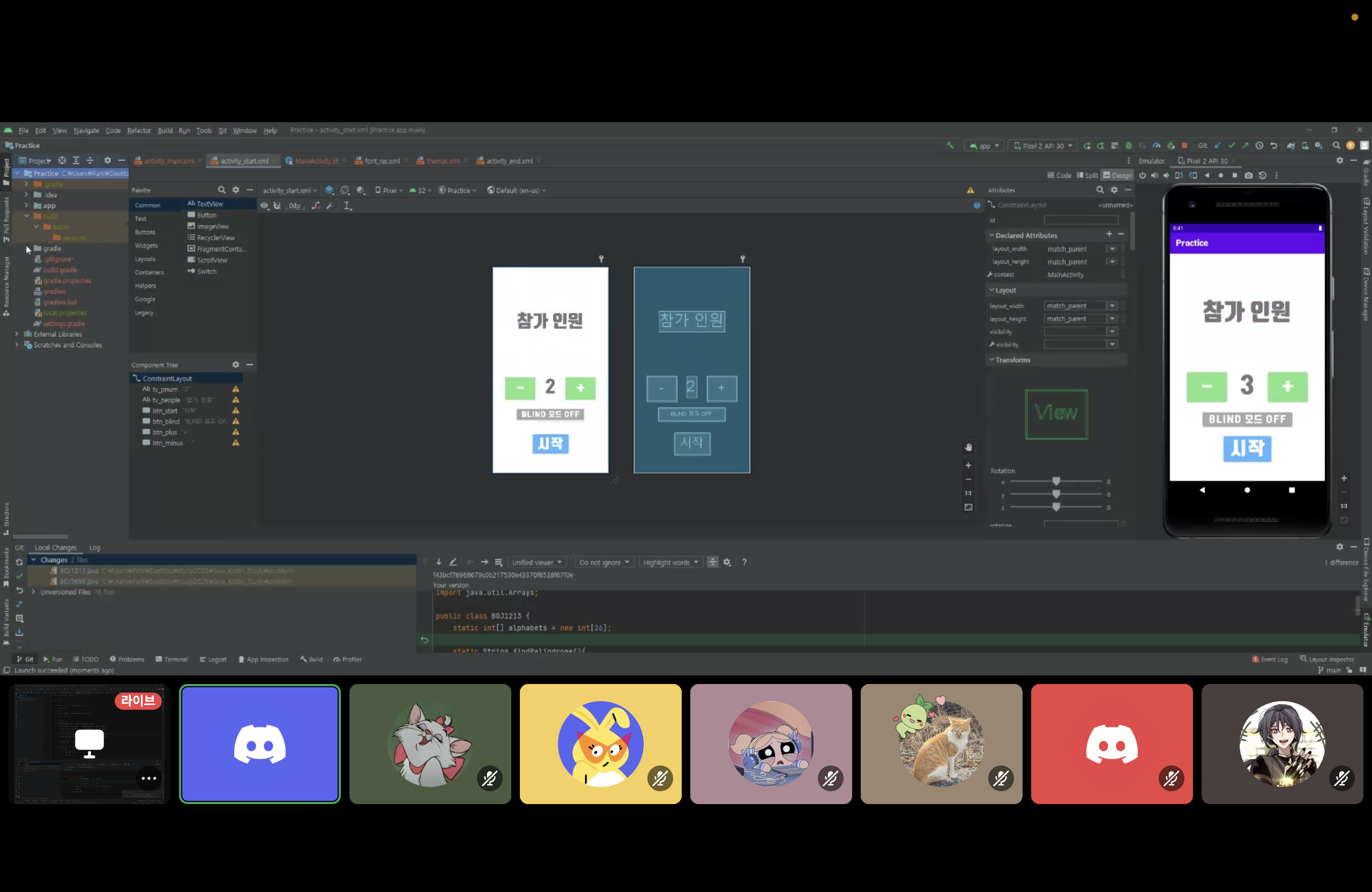Click the red Stop app icon
1372x892 pixels.
1184,145
